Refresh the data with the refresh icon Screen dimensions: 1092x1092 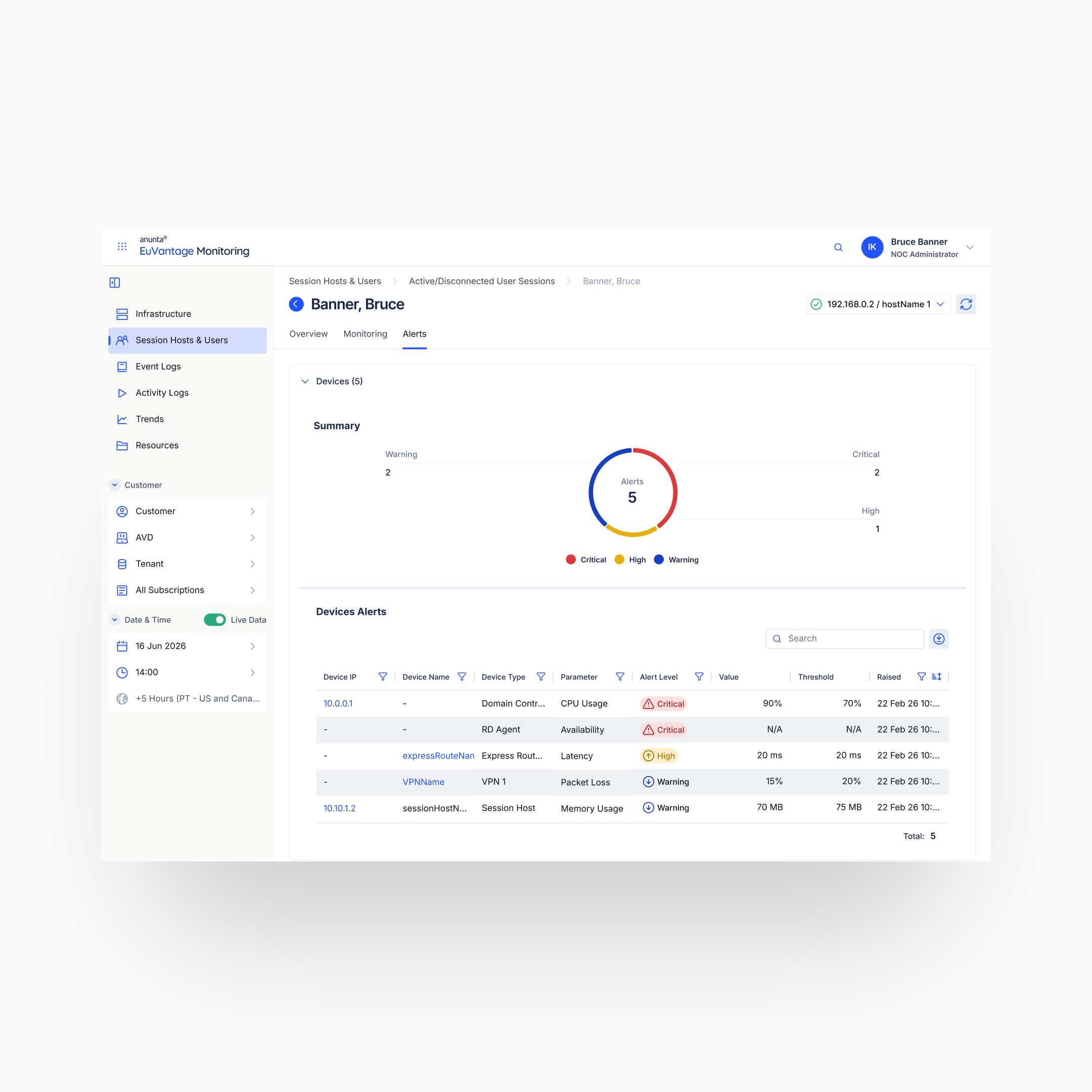(966, 304)
